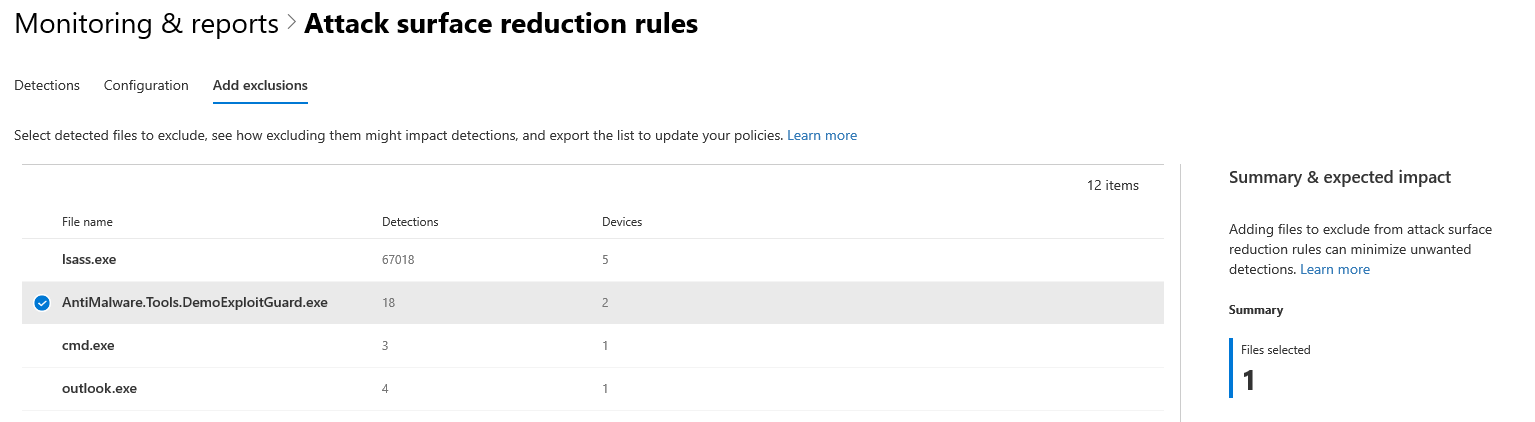Select the cmd.exe file row

[x=88, y=346]
